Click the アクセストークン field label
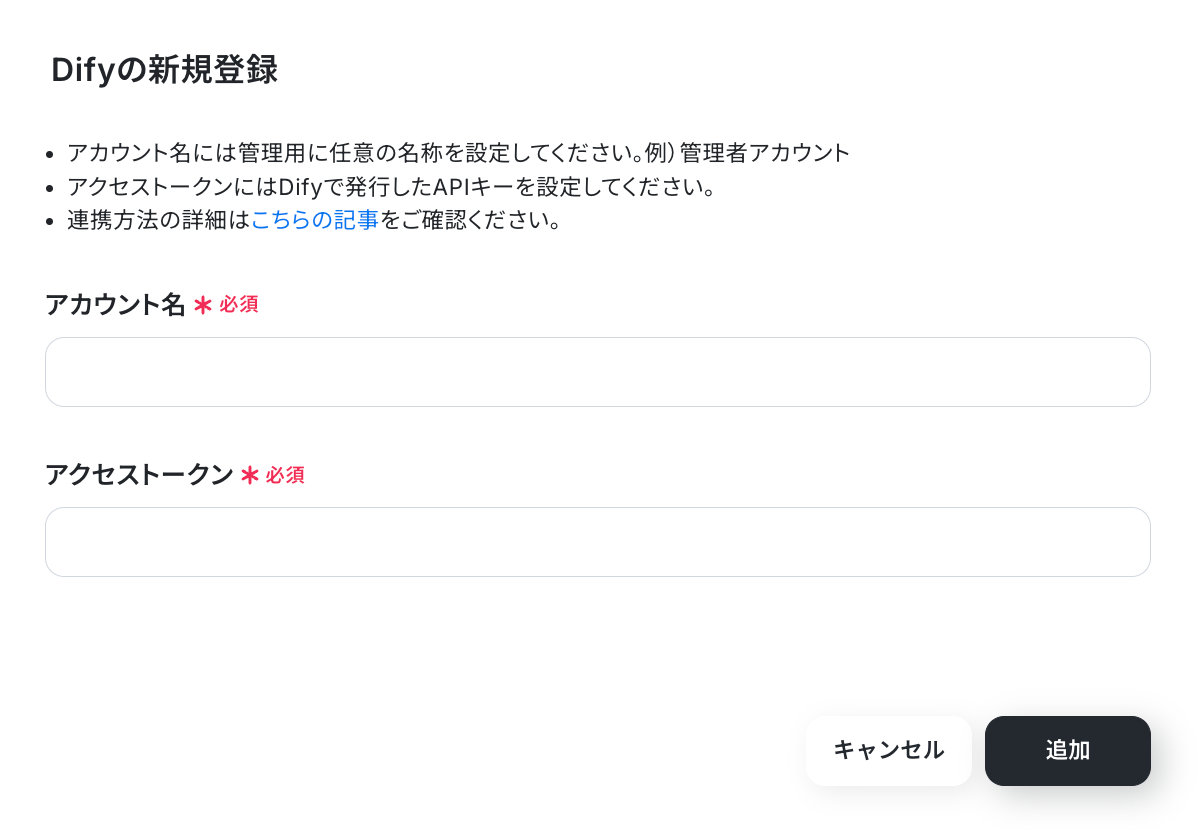This screenshot has width=1198, height=830. pos(139,475)
